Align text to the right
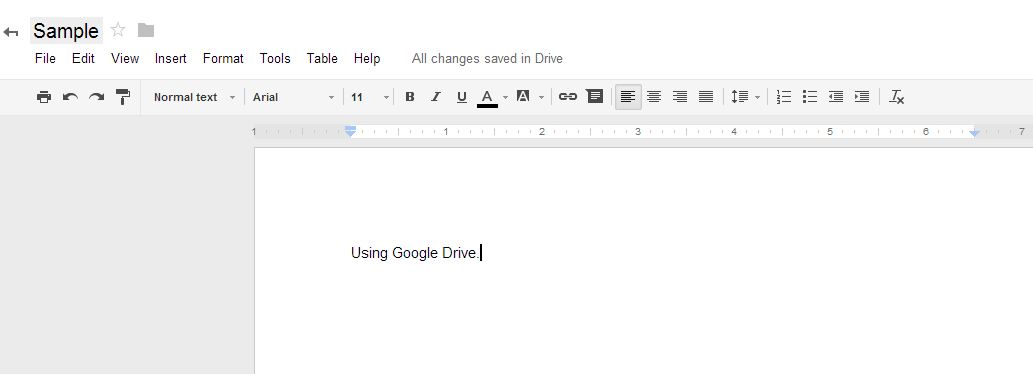1033x374 pixels. (x=680, y=97)
